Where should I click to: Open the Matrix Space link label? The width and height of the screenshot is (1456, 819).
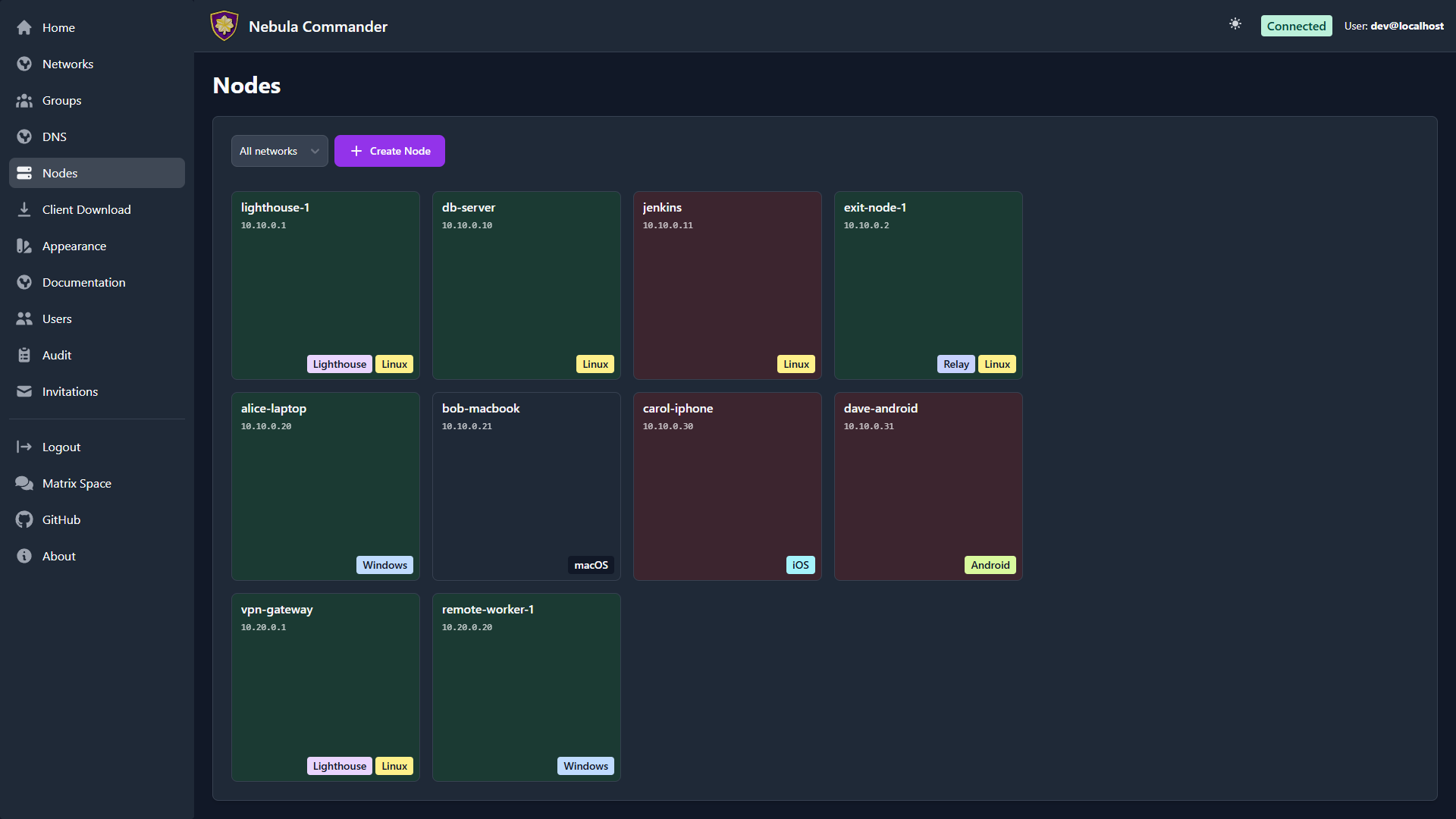pyautogui.click(x=77, y=483)
